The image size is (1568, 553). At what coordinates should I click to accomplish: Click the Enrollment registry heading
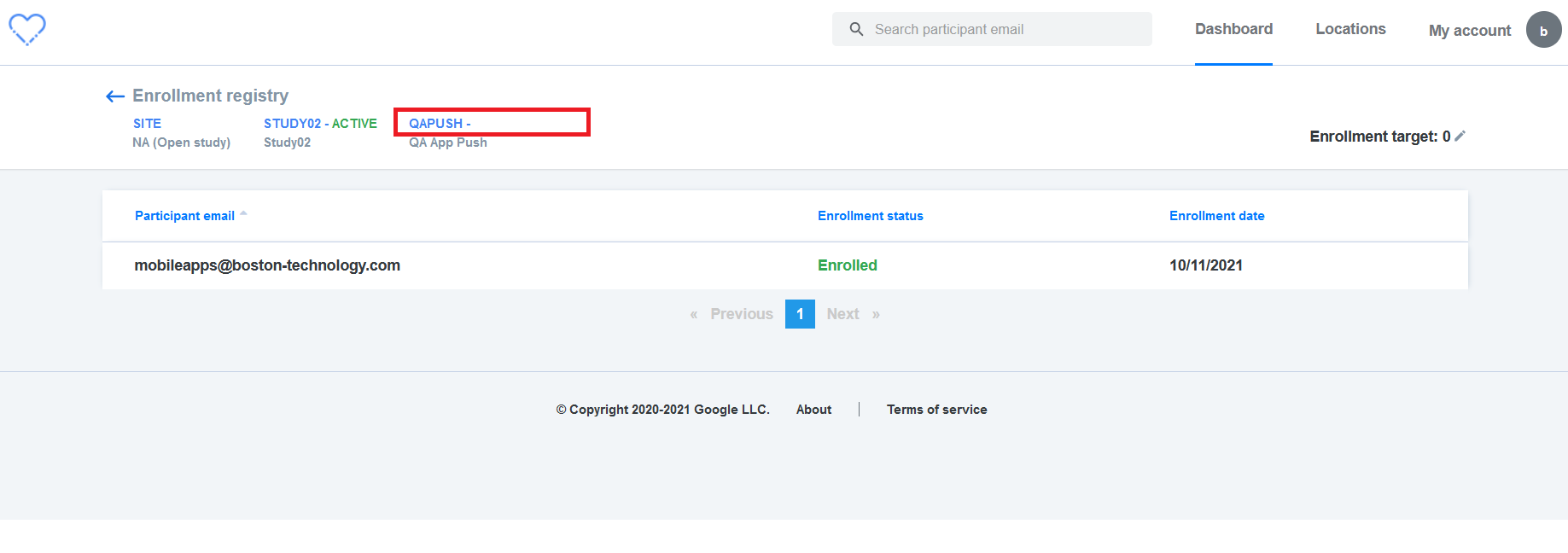(x=210, y=96)
